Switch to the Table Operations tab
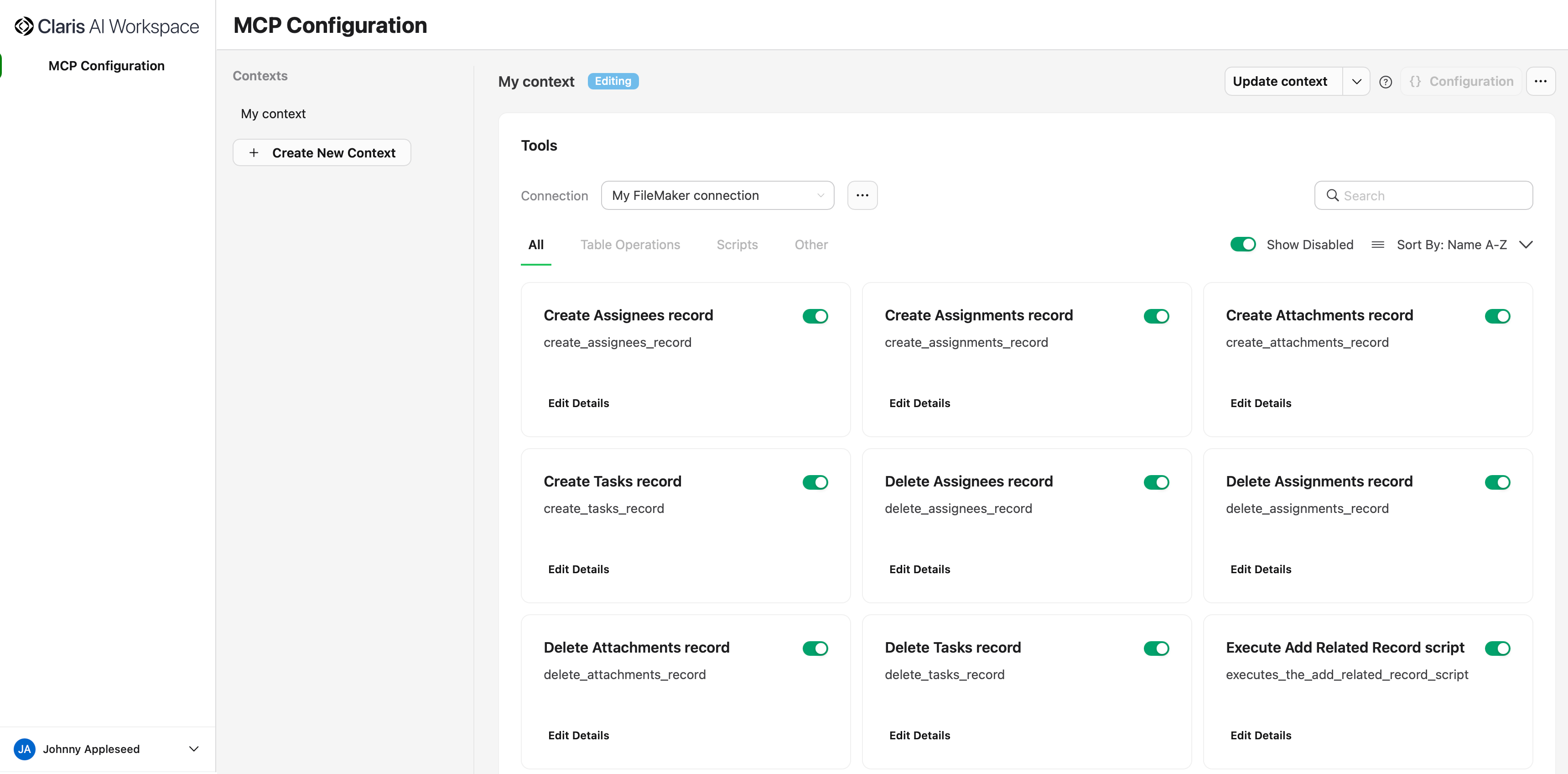1568x774 pixels. point(631,244)
